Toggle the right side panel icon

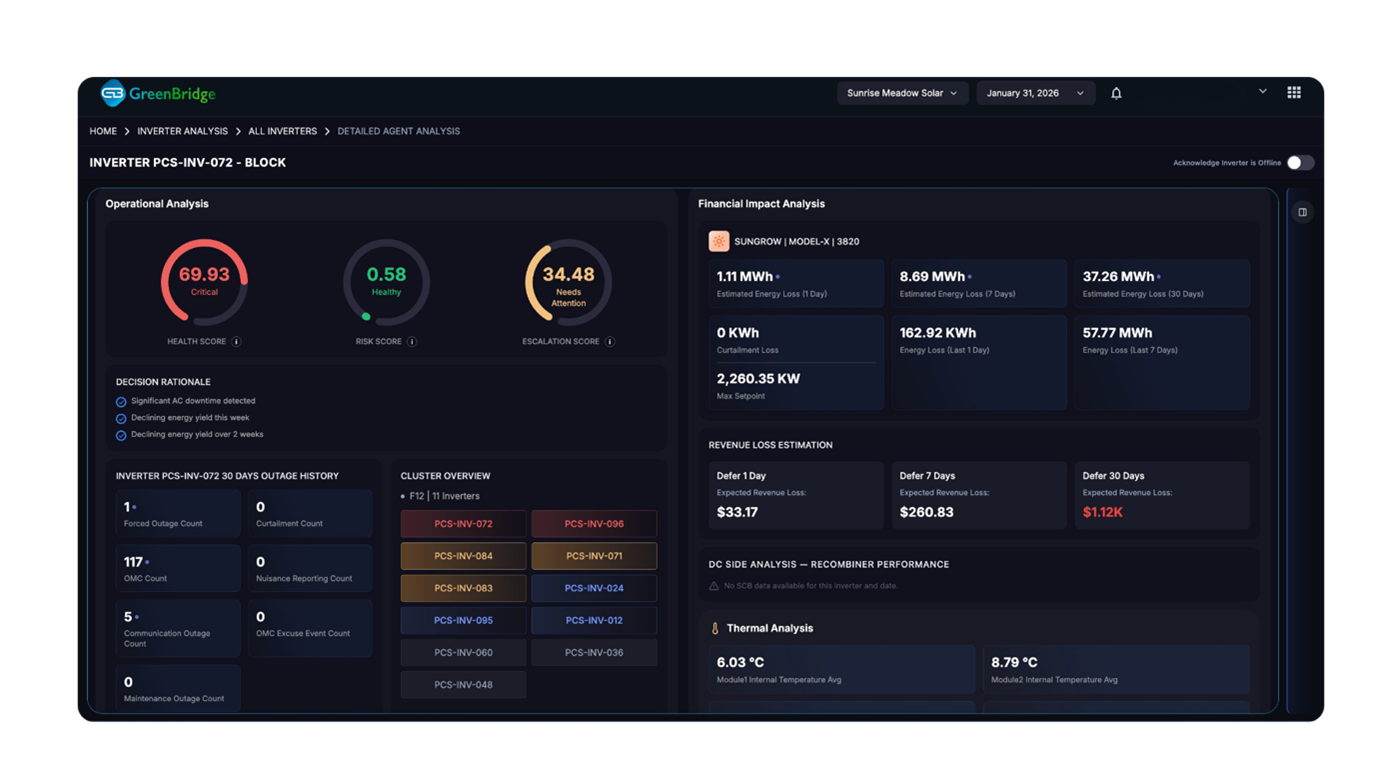tap(1302, 212)
